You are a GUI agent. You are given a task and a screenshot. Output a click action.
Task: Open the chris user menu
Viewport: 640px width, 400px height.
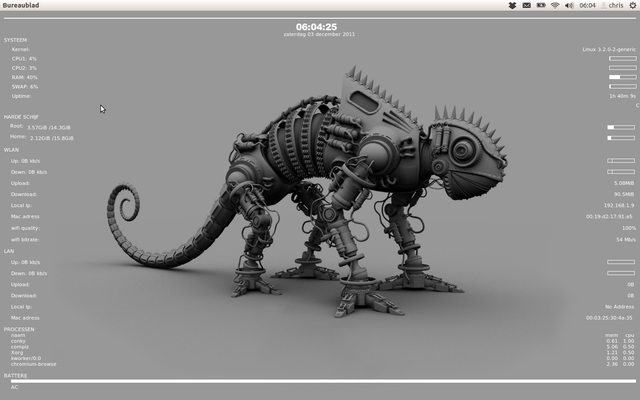(x=613, y=5)
